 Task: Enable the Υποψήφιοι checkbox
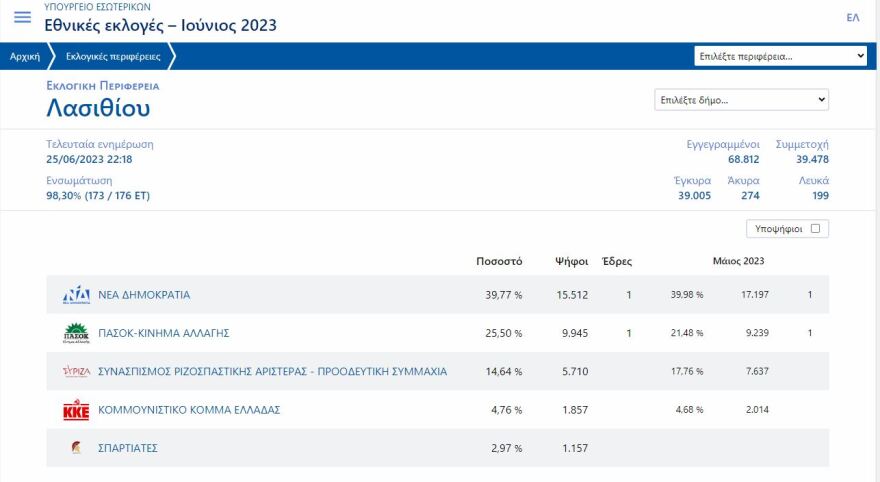(x=815, y=229)
